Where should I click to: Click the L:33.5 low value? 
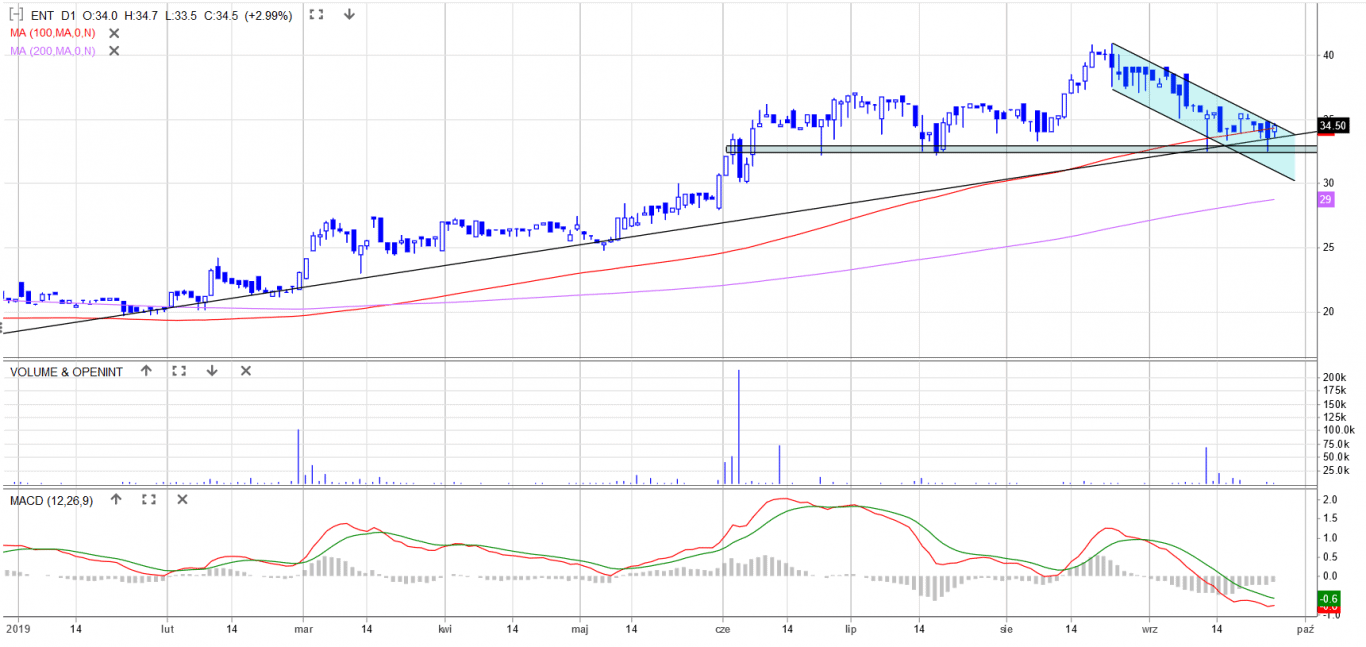tap(180, 16)
